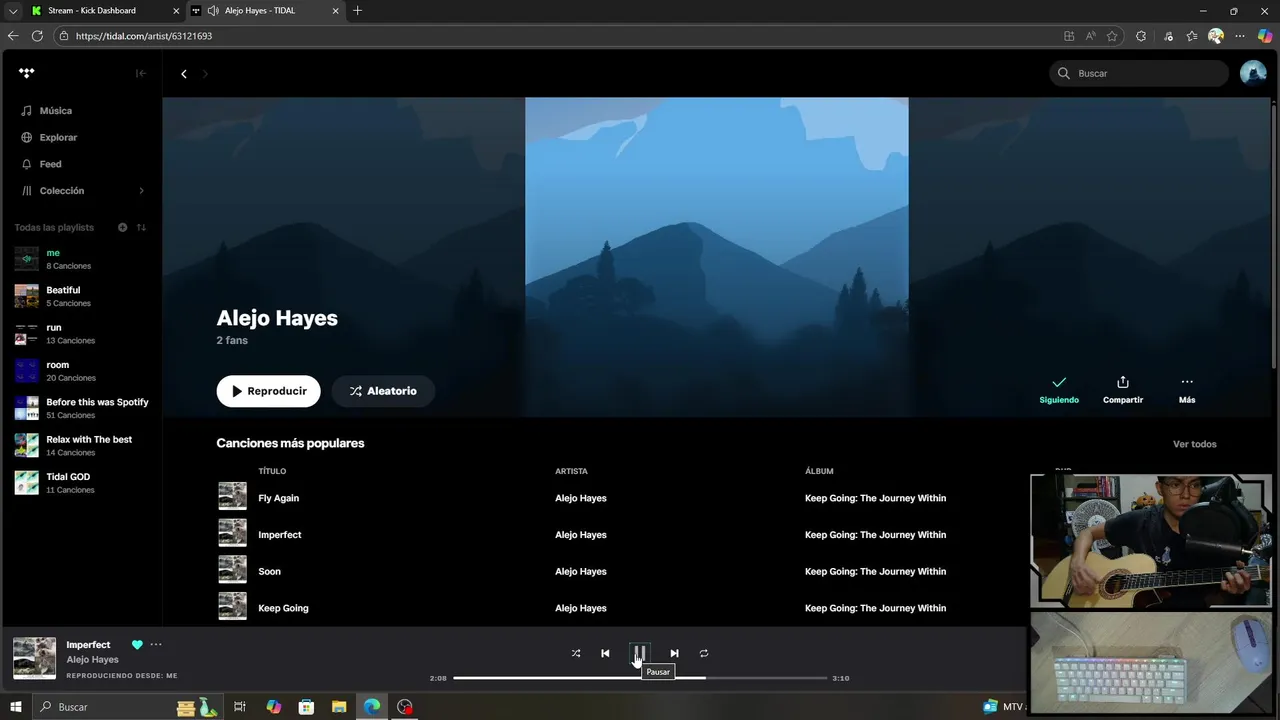Open artist link in Fly Again row
This screenshot has height=720, width=1280.
(x=581, y=498)
